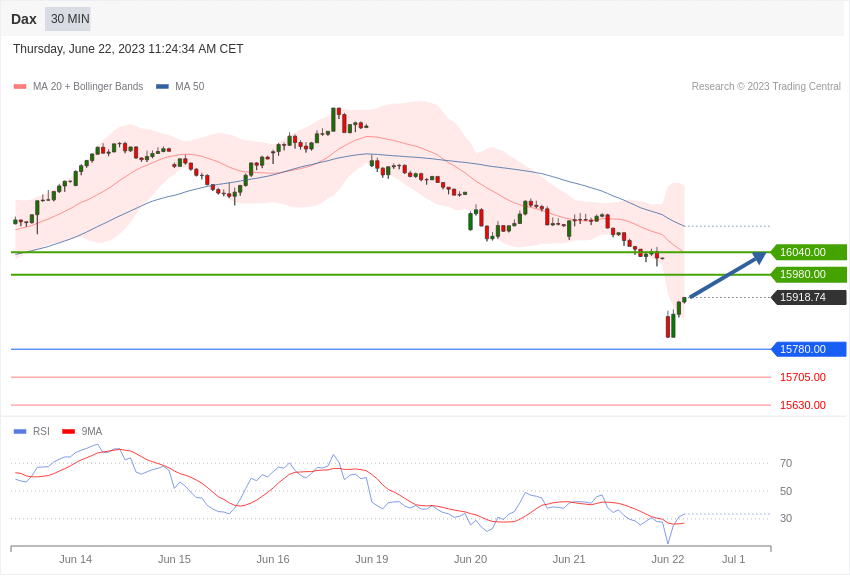Click the chart timestamp text

(128, 49)
